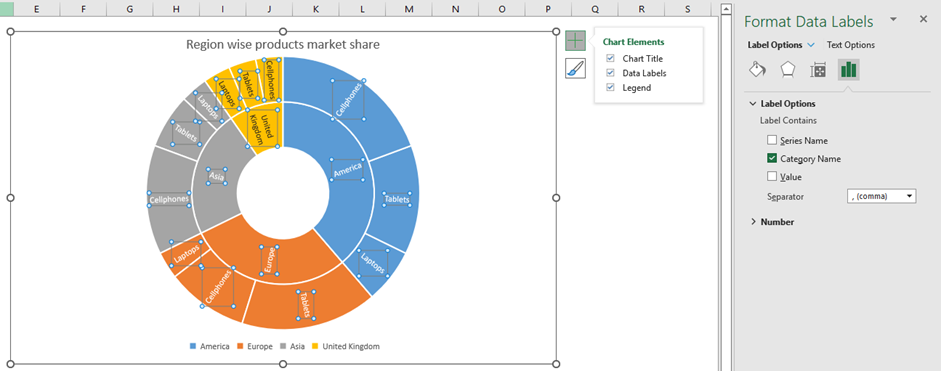Click the orange Europe legend color square
Image resolution: width=941 pixels, height=371 pixels.
240,346
